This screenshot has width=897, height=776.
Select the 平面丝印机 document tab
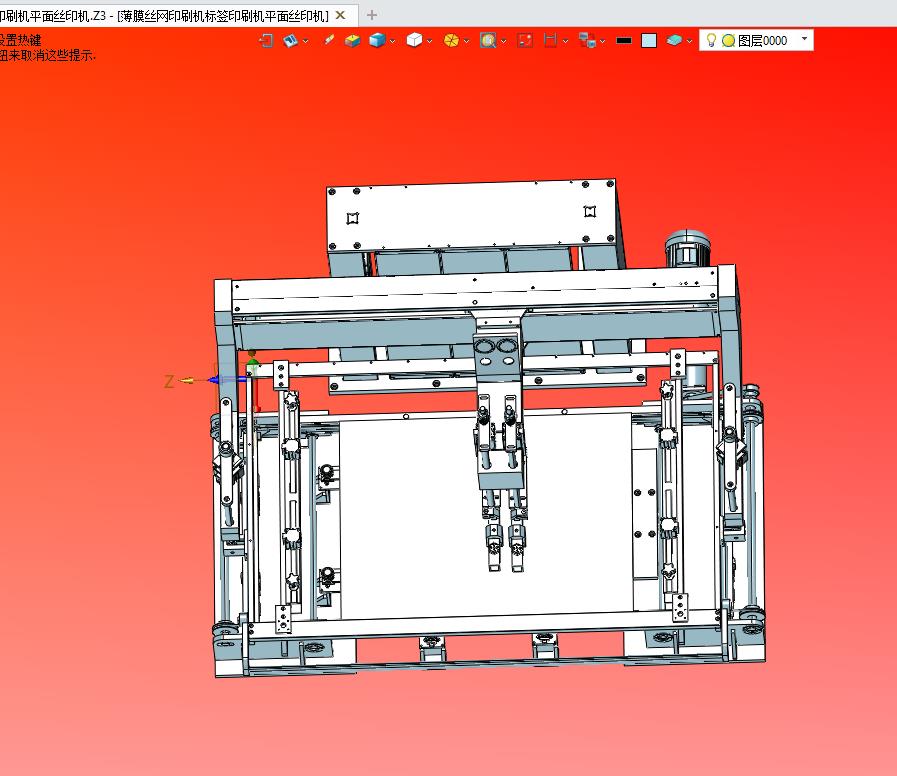pyautogui.click(x=165, y=15)
